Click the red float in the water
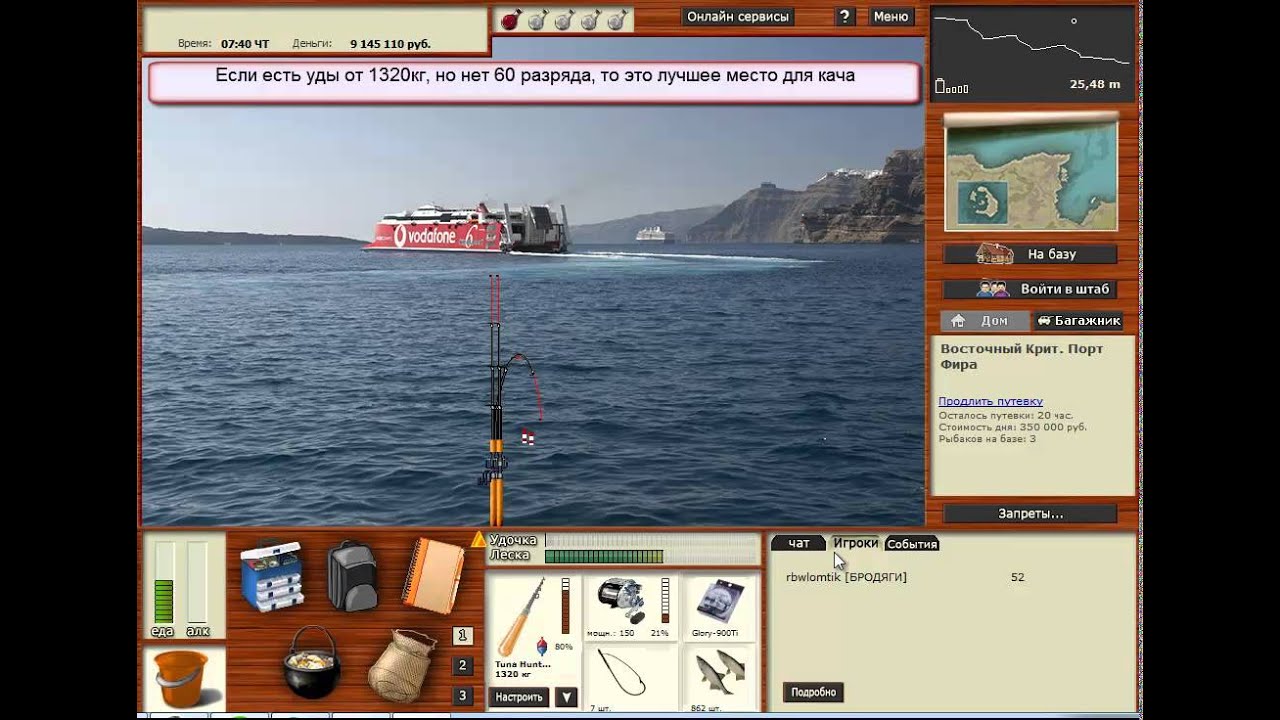 click(527, 437)
